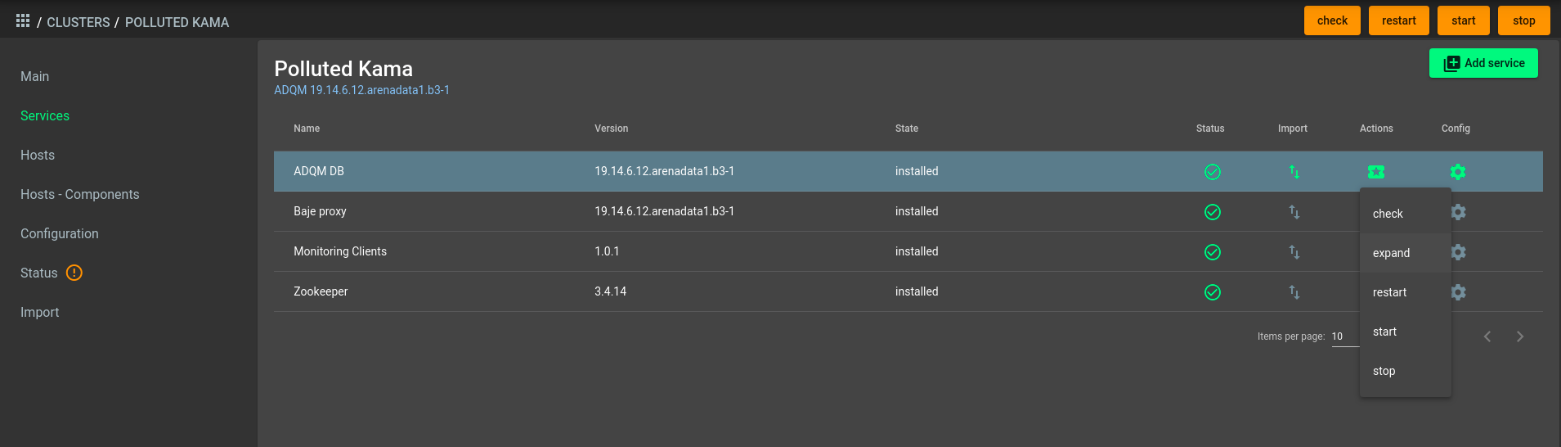Open the Items per page dropdown
Viewport: 1561px width, 447px height.
1345,337
